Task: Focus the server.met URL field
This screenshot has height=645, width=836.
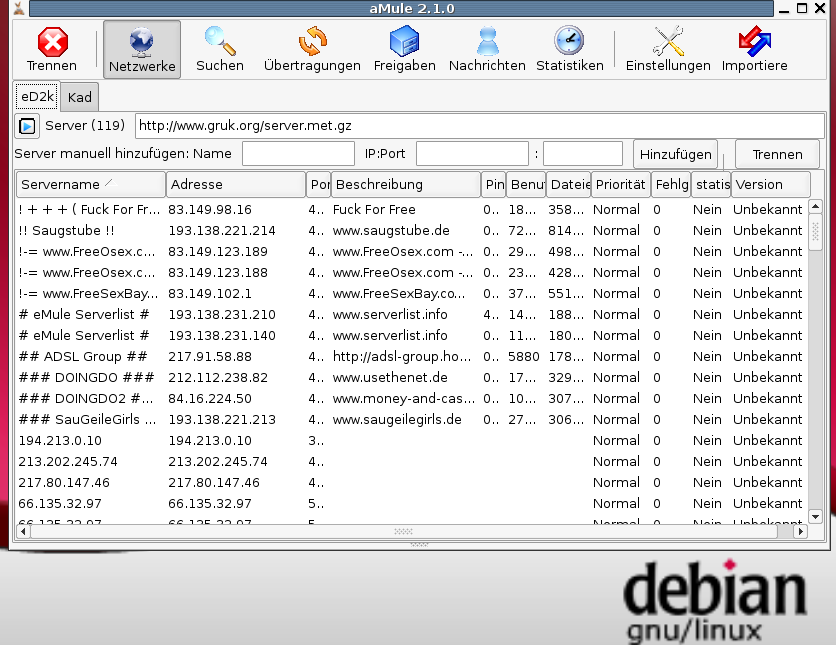Action: coord(479,126)
